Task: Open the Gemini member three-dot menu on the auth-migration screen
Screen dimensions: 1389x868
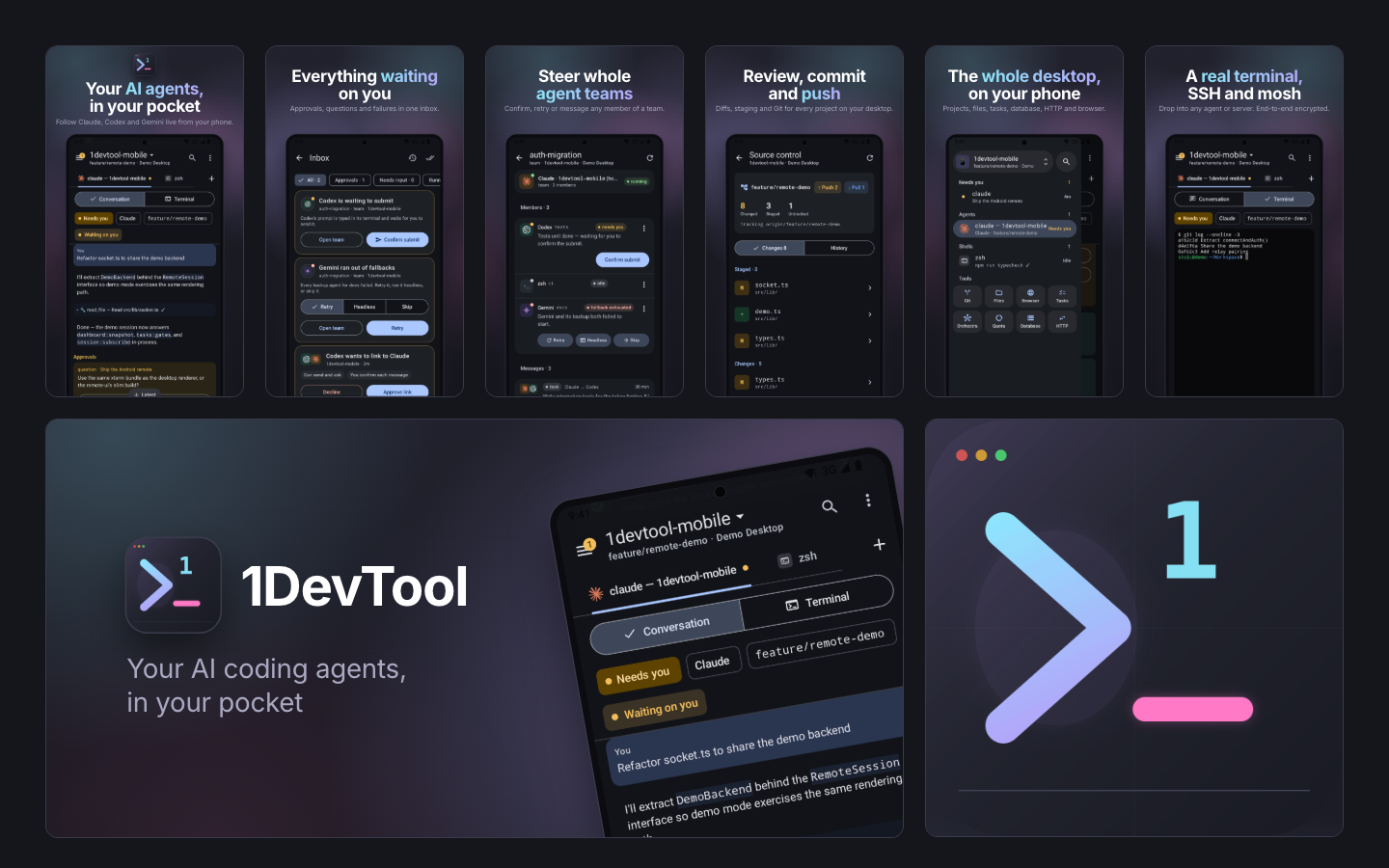Action: 644,309
